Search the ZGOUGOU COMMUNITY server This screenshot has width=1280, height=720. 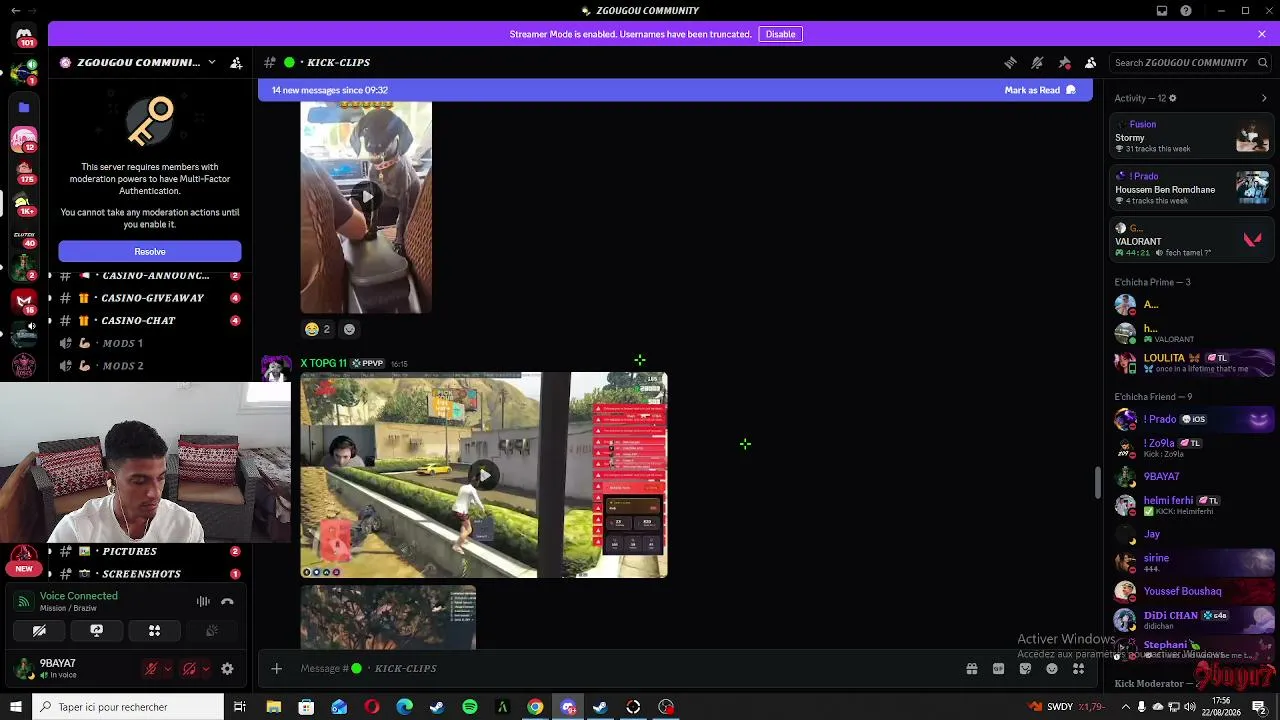[x=1190, y=62]
